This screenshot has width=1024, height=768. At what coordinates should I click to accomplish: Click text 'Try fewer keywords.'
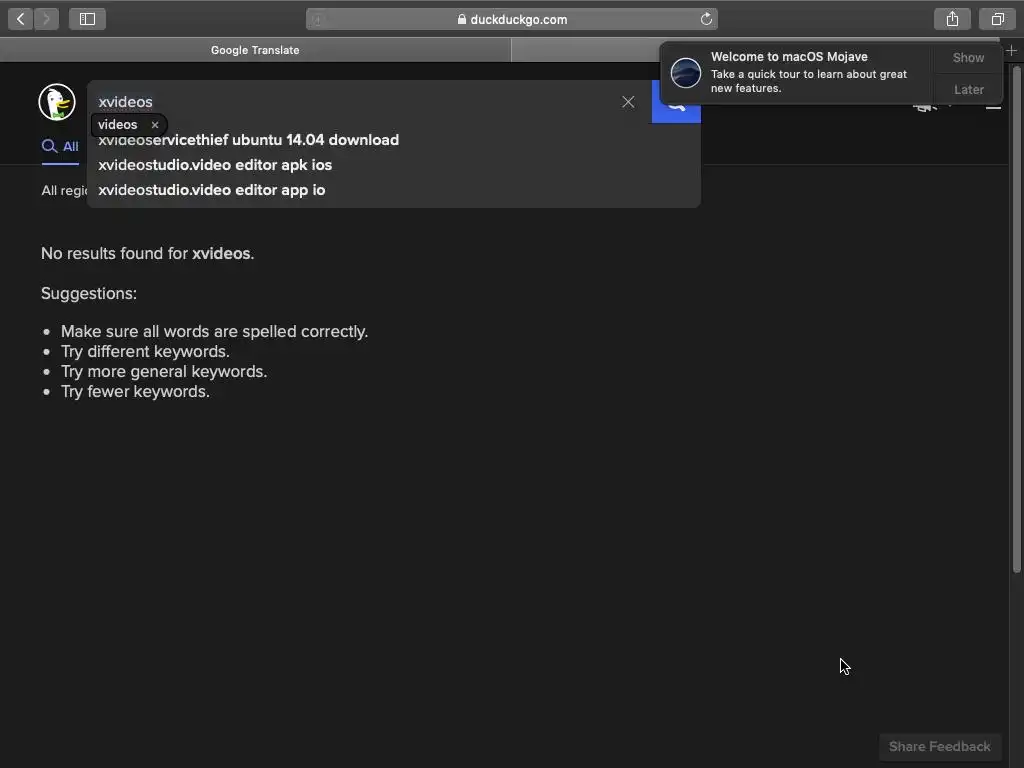click(x=135, y=391)
